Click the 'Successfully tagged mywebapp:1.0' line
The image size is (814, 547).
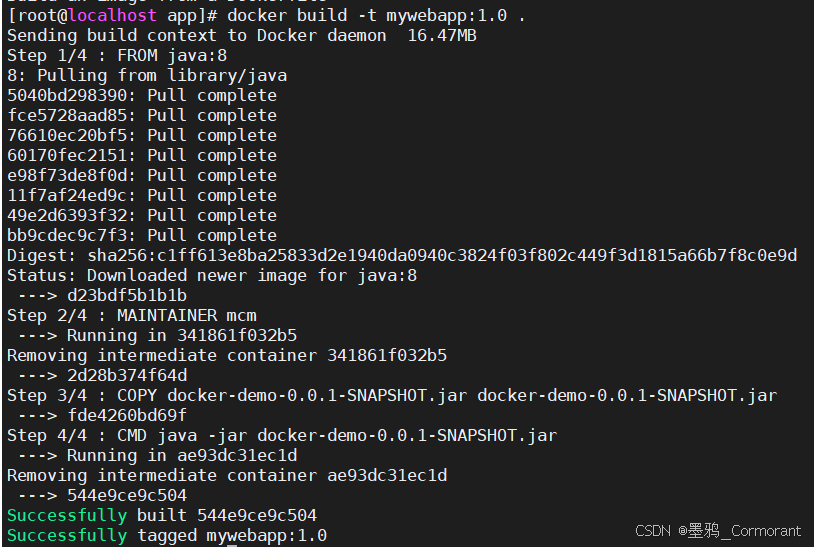[166, 536]
